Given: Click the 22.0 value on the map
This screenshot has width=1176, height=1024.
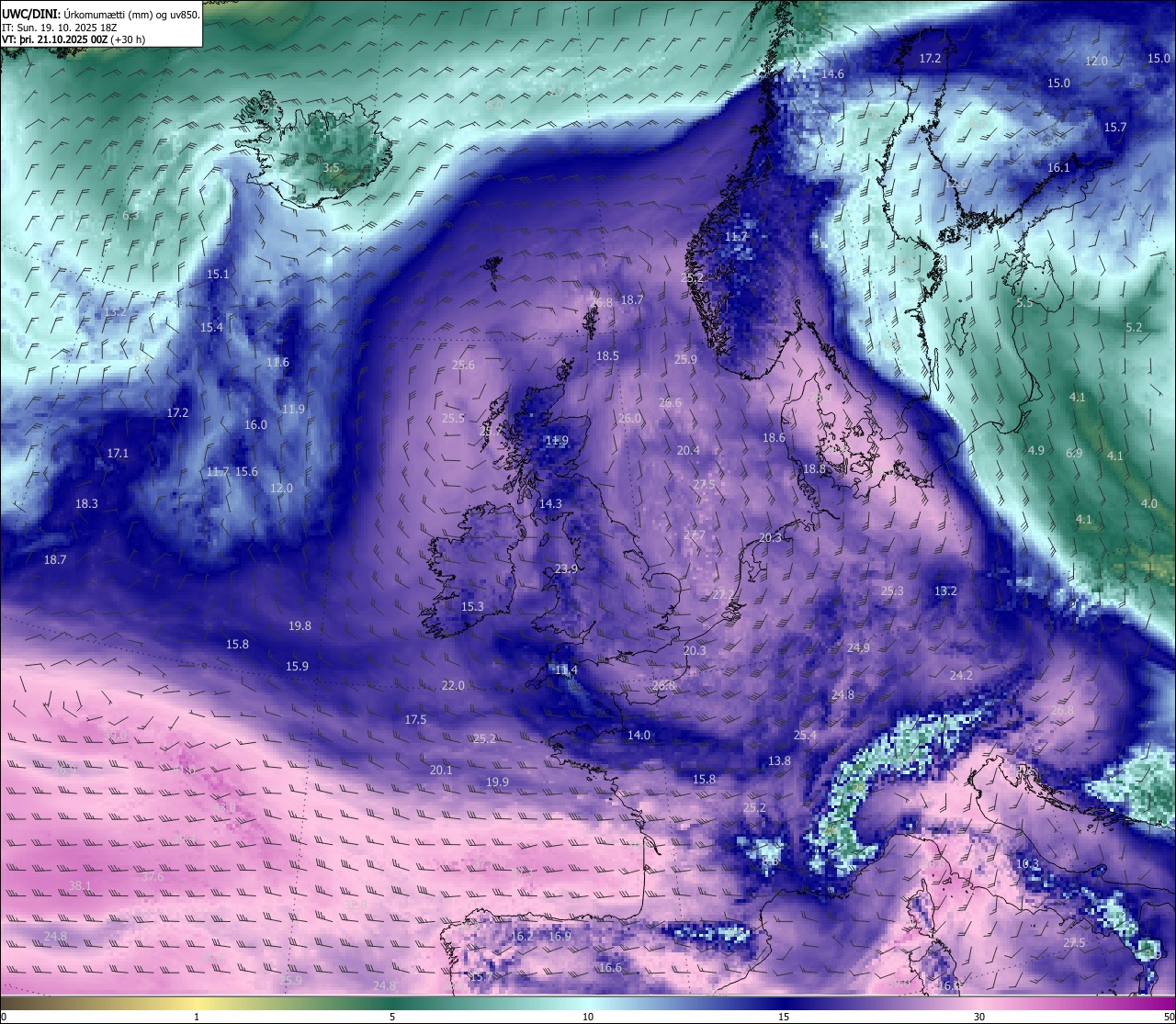Looking at the screenshot, I should [453, 685].
